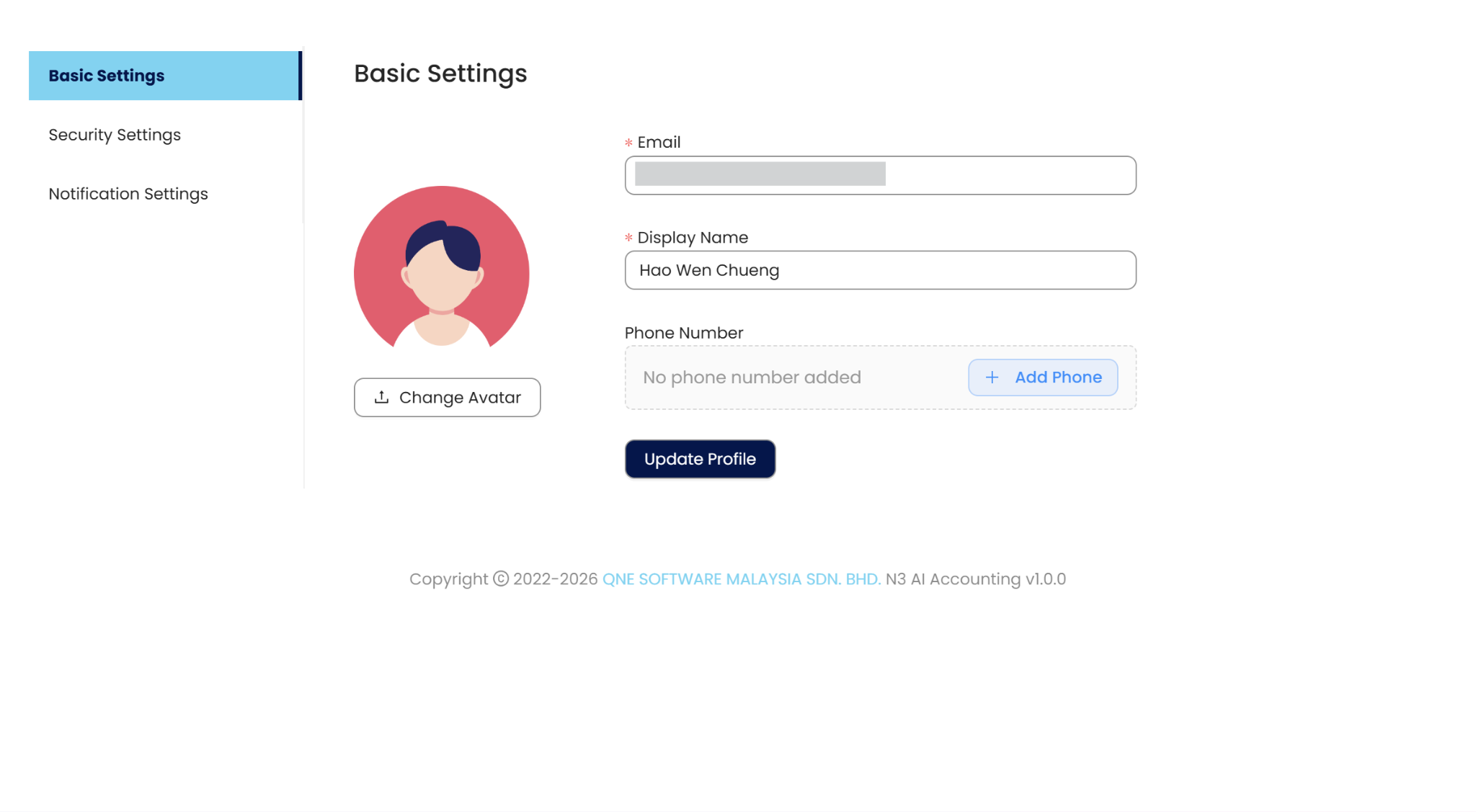Image resolution: width=1476 pixels, height=812 pixels.
Task: Click into the Display Name field
Action: tap(880, 270)
